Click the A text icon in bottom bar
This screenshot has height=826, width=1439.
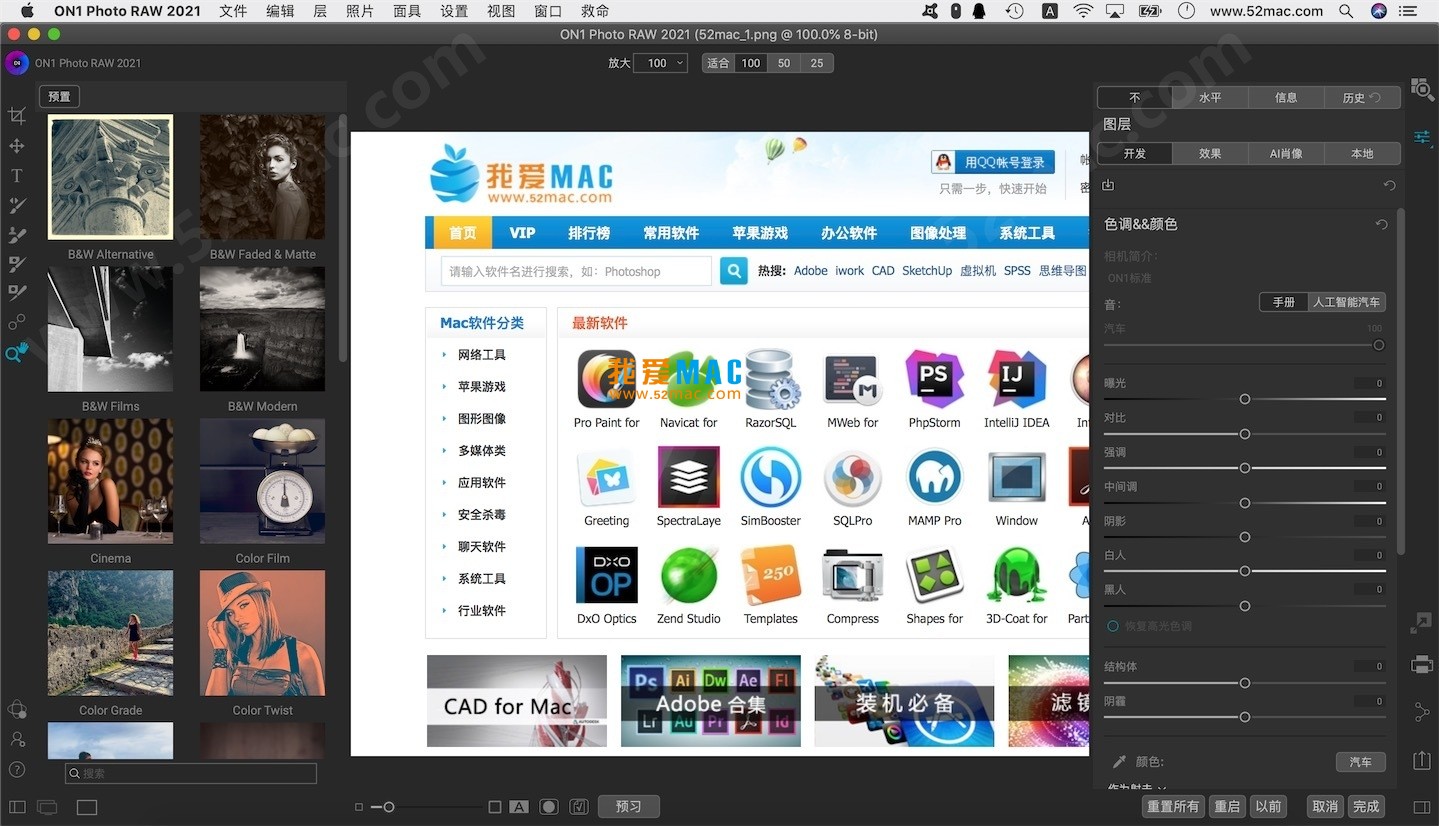518,807
